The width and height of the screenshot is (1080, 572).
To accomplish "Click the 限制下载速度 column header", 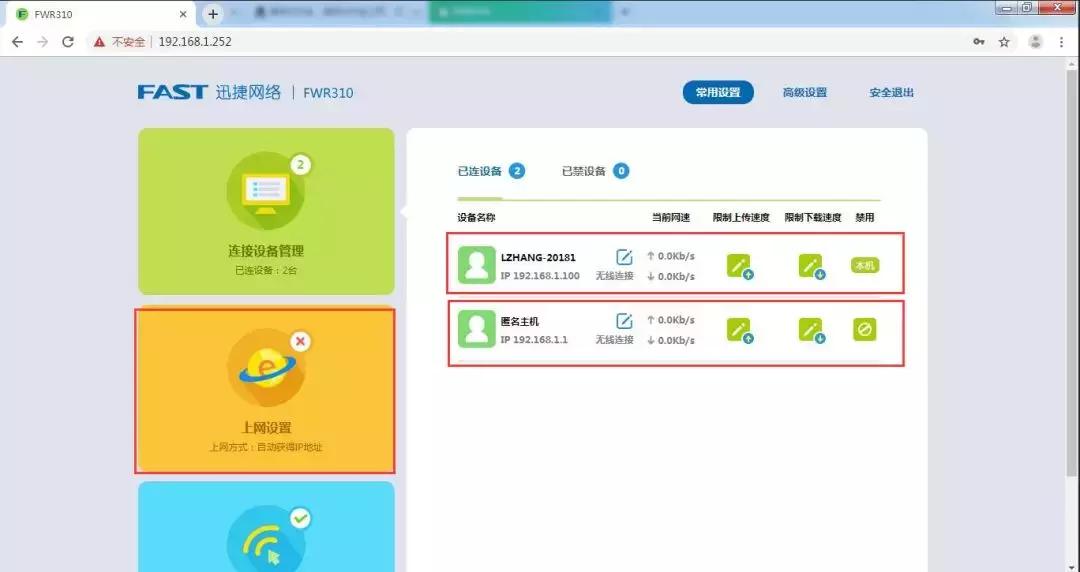I will pyautogui.click(x=813, y=218).
